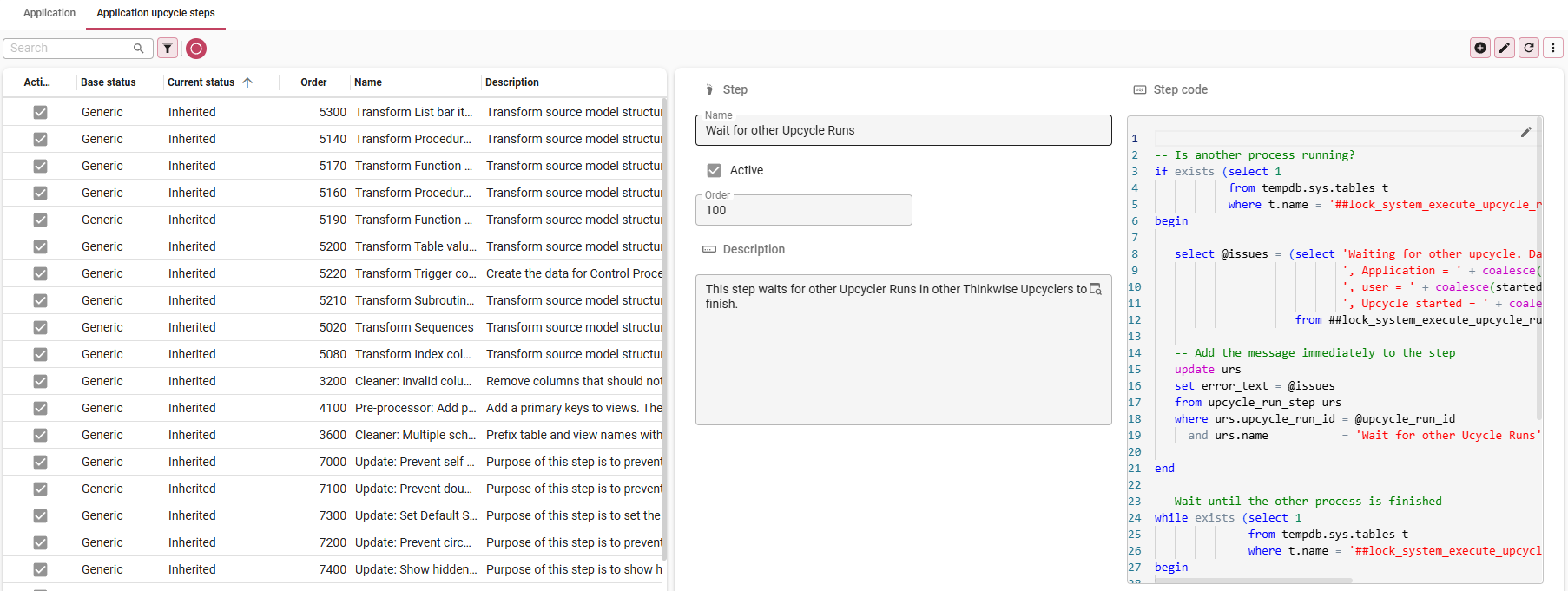
Task: Sort by Order column header
Action: pyautogui.click(x=313, y=82)
